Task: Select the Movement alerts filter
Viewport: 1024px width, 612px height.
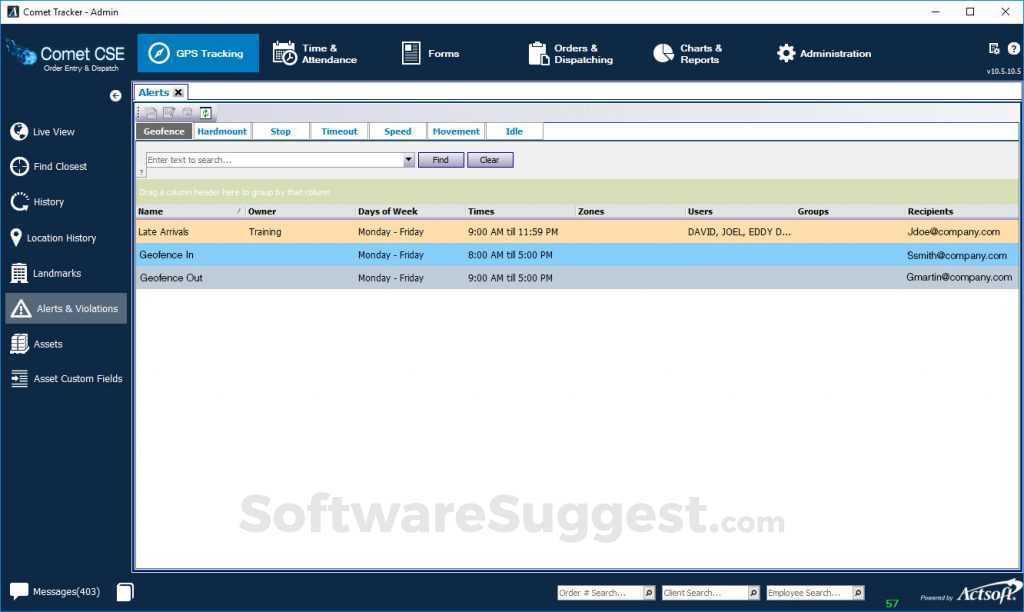Action: point(456,131)
